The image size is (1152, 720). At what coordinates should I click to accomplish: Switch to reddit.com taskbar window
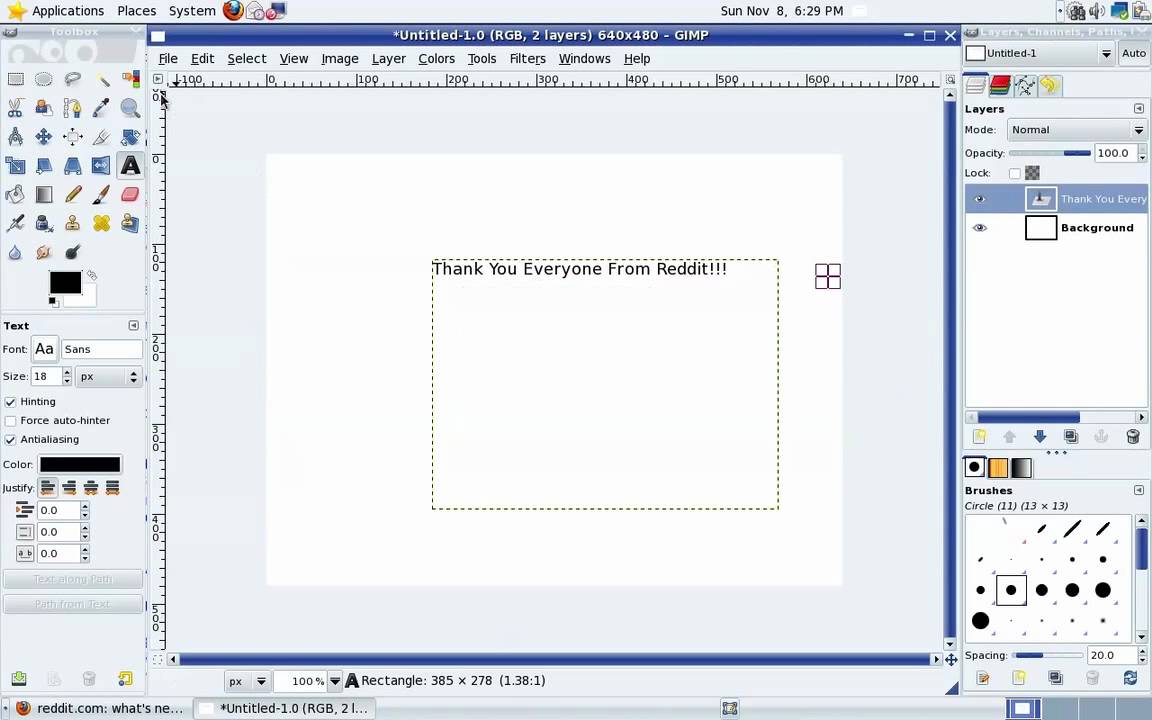[x=99, y=708]
